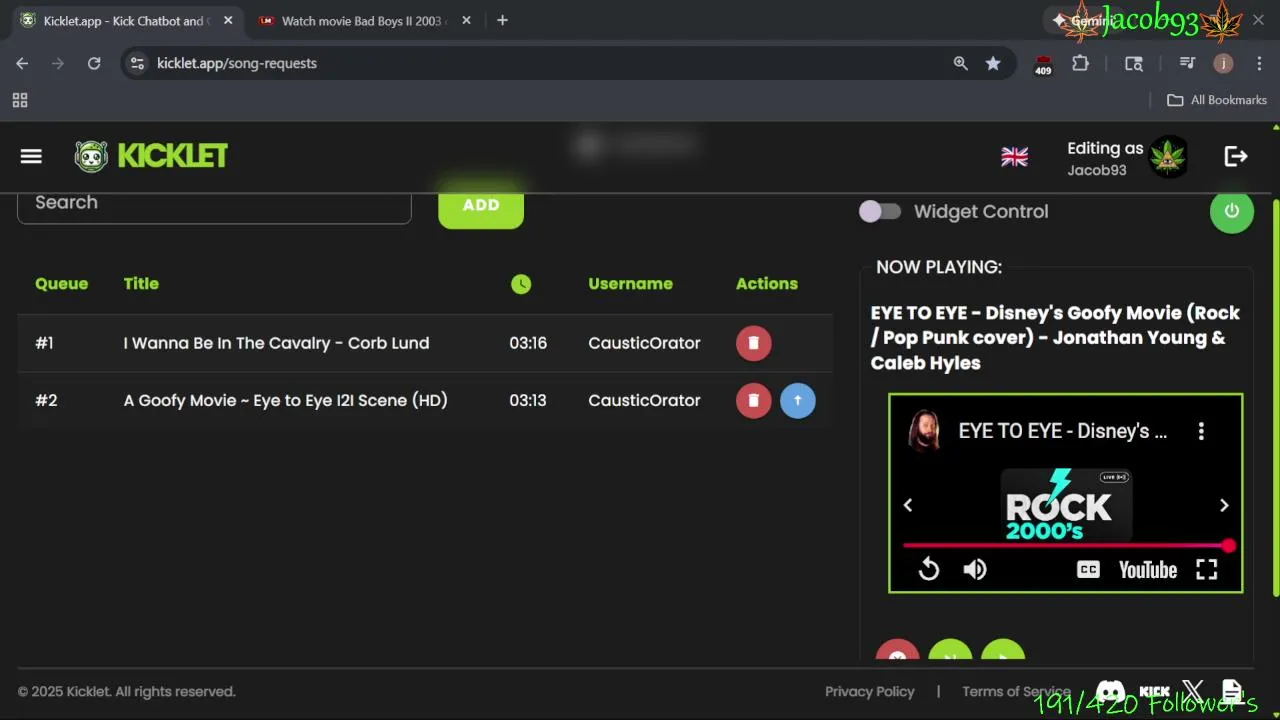Click the NOW PLAYING song title text
Screen dimensions: 1280x720
pyautogui.click(x=1055, y=338)
